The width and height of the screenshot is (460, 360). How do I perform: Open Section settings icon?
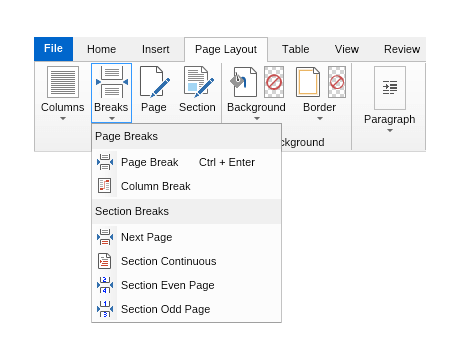coord(198,82)
